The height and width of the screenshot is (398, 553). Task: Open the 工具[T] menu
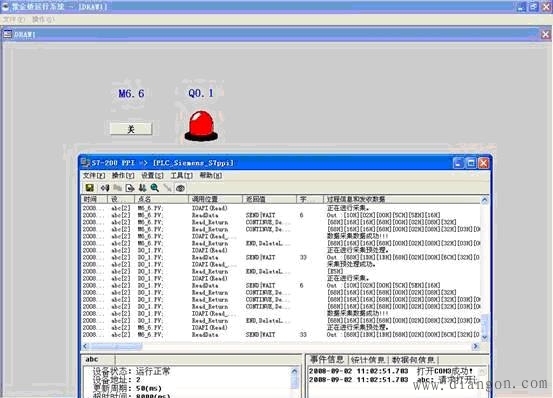[x=181, y=175]
